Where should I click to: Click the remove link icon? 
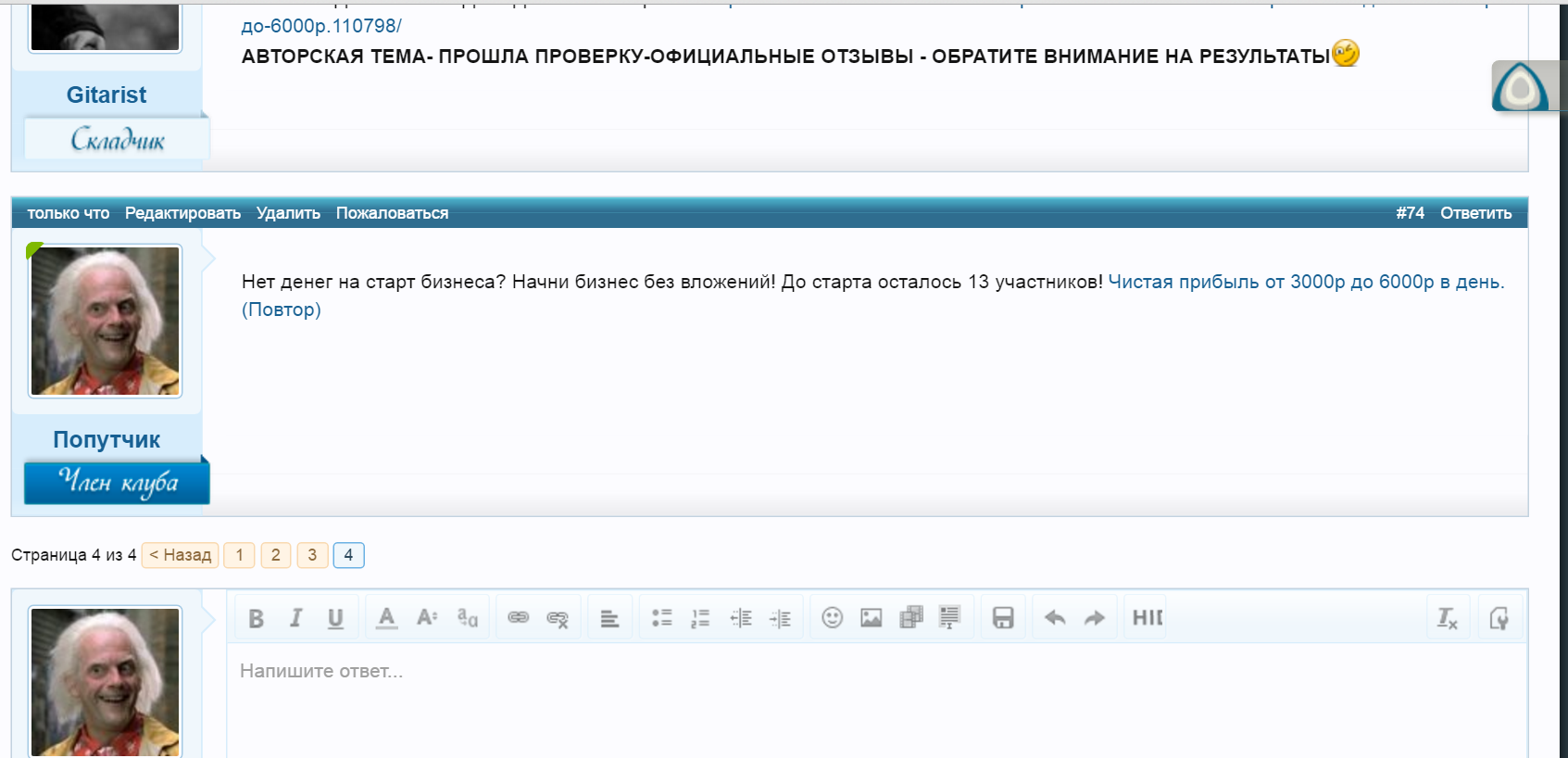pos(558,618)
